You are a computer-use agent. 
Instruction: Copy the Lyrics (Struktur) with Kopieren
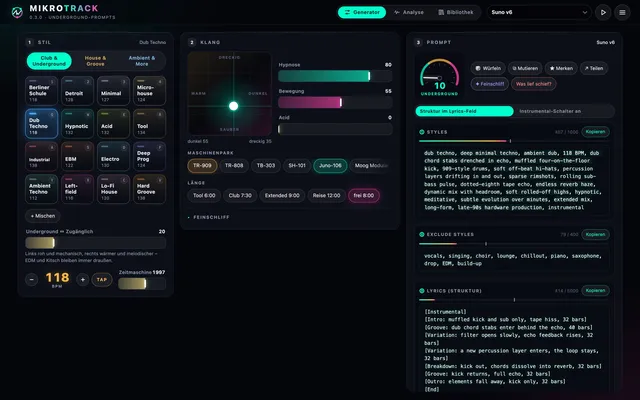coord(595,291)
